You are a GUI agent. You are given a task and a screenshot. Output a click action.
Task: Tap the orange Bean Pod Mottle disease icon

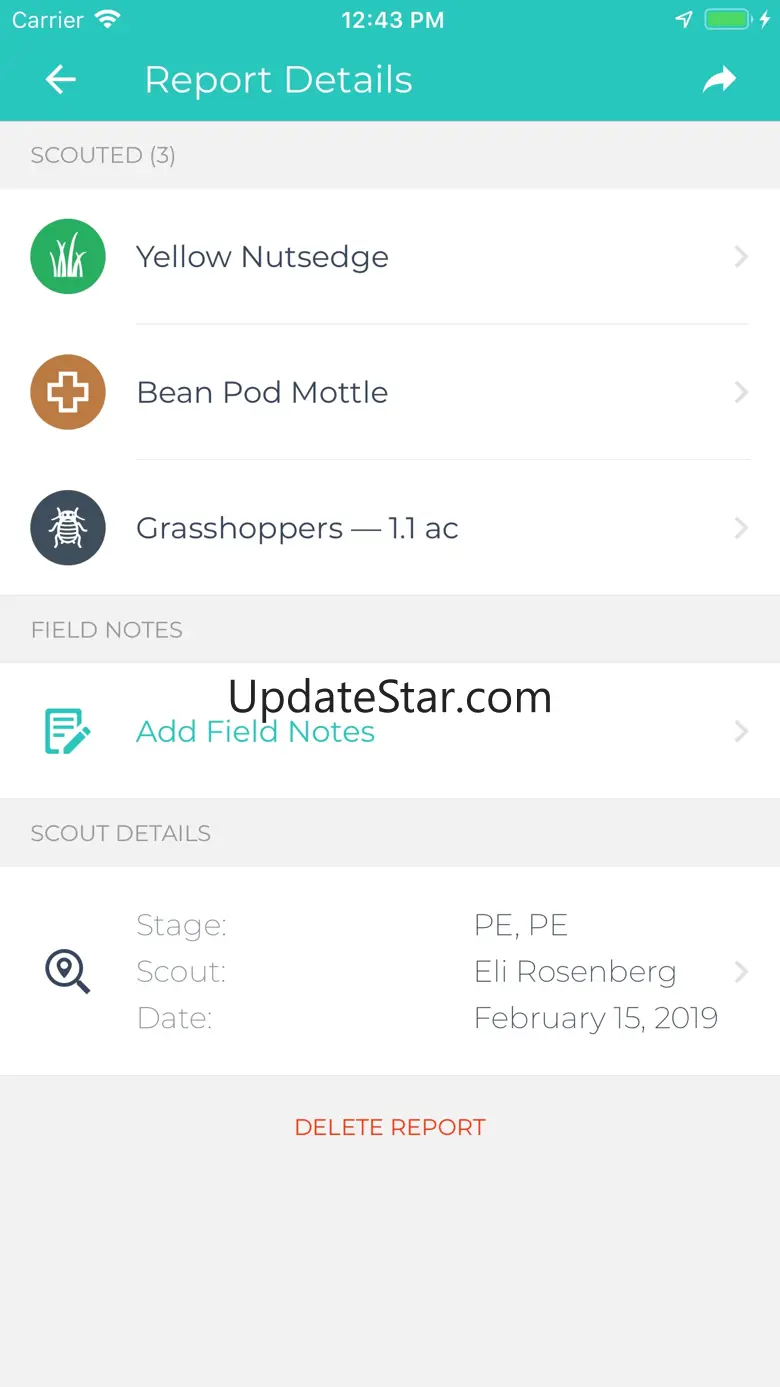pyautogui.click(x=68, y=392)
